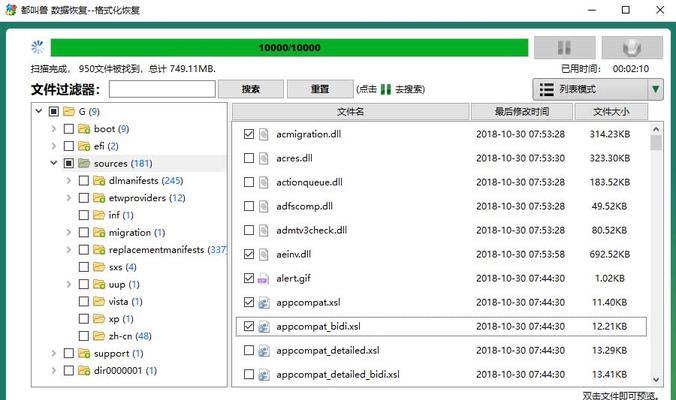Image resolution: width=676 pixels, height=400 pixels.
Task: Click the zh-cn folder icon
Action: click(x=99, y=336)
